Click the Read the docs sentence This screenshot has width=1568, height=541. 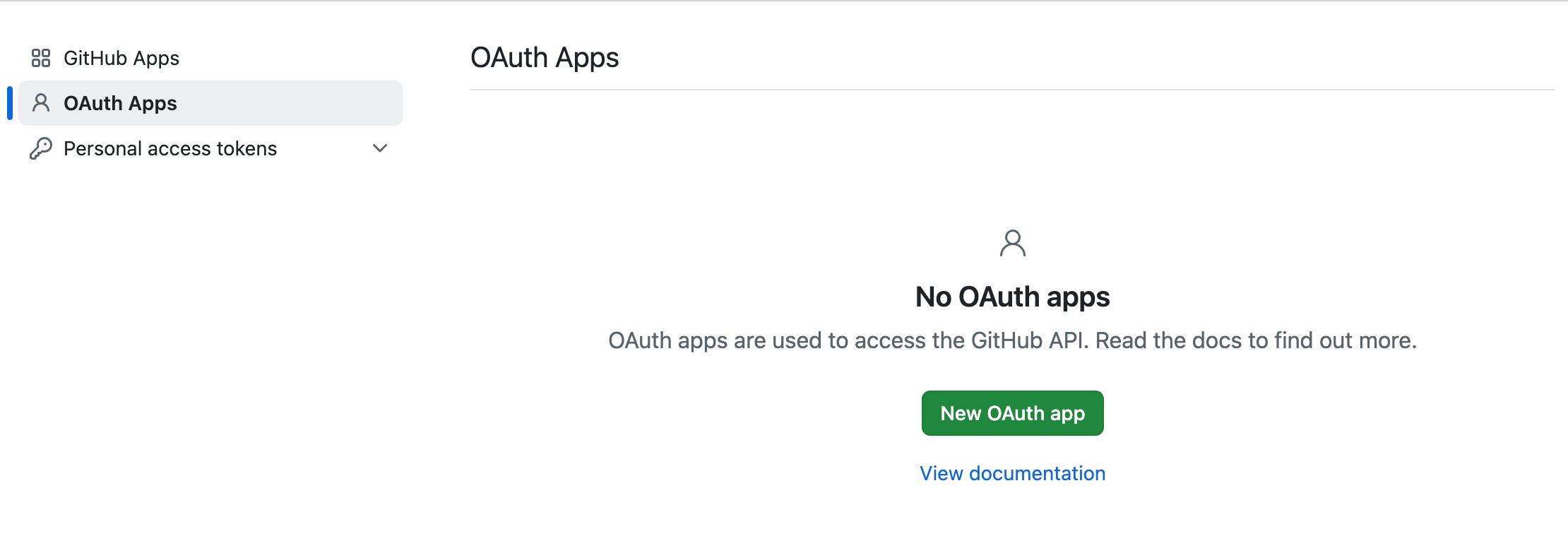coord(1256,340)
